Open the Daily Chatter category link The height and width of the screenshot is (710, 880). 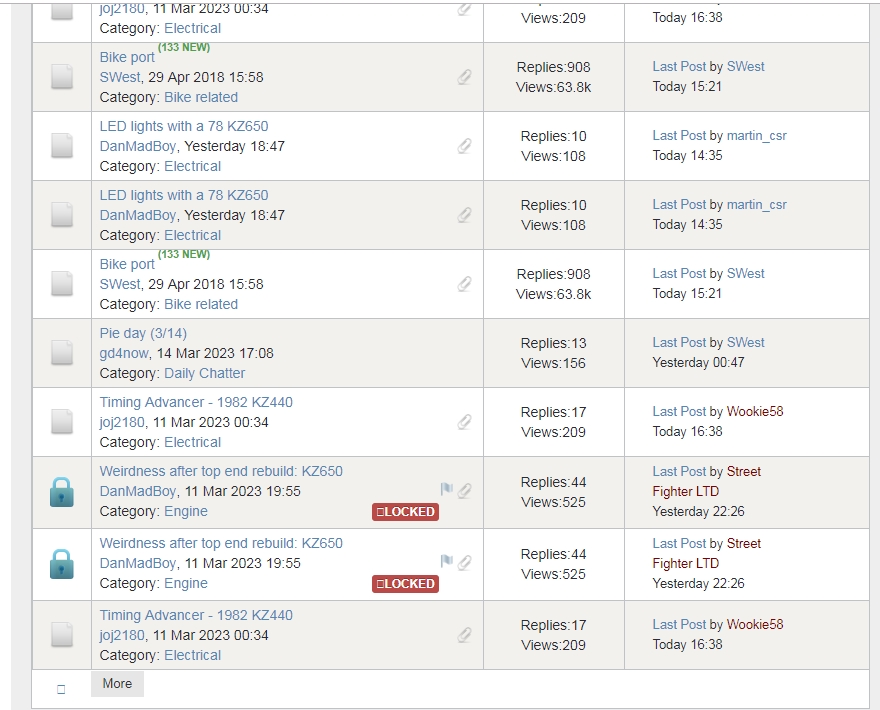[204, 373]
